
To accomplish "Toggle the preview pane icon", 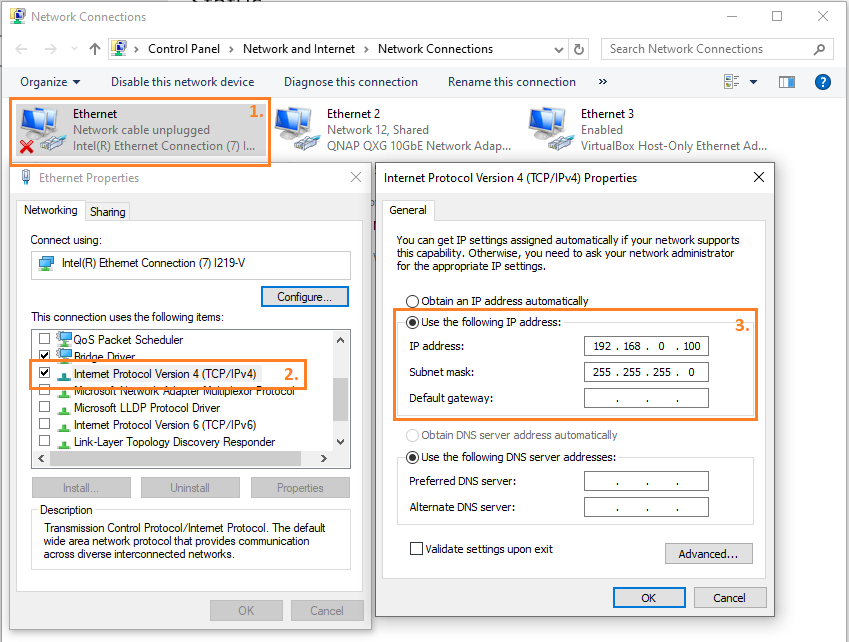I will pyautogui.click(x=787, y=82).
